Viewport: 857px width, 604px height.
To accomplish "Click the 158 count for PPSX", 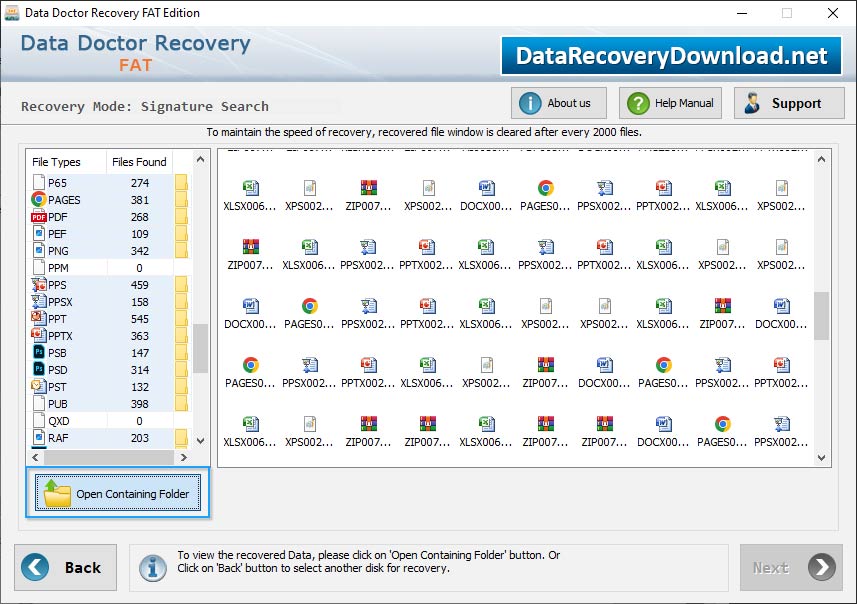I will tap(139, 302).
